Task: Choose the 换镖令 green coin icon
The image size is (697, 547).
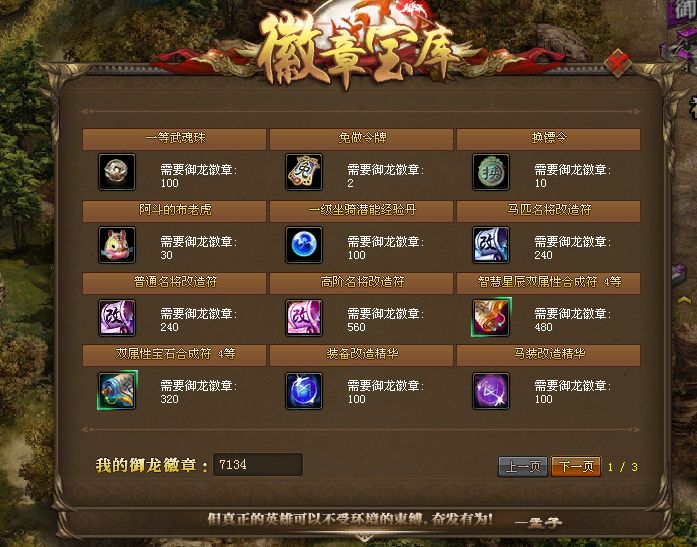Action: 491,172
